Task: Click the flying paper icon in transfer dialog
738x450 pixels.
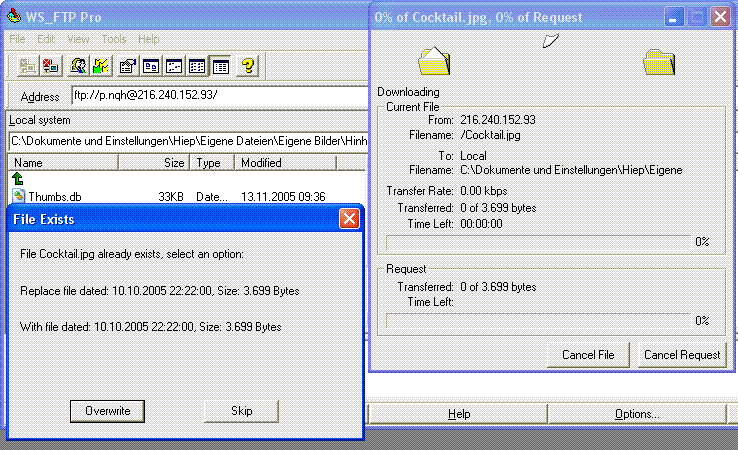Action: tap(550, 40)
